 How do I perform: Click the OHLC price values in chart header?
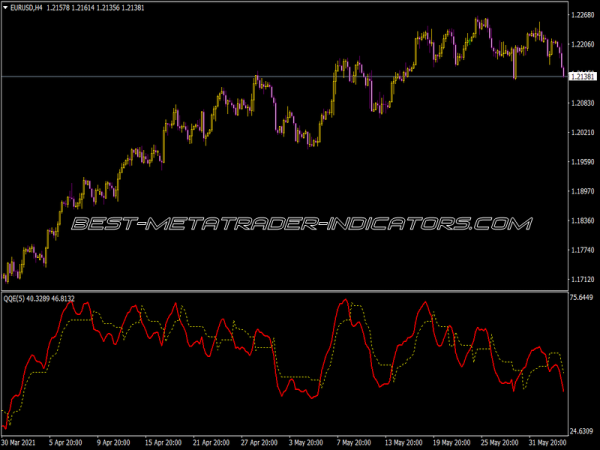[x=100, y=8]
